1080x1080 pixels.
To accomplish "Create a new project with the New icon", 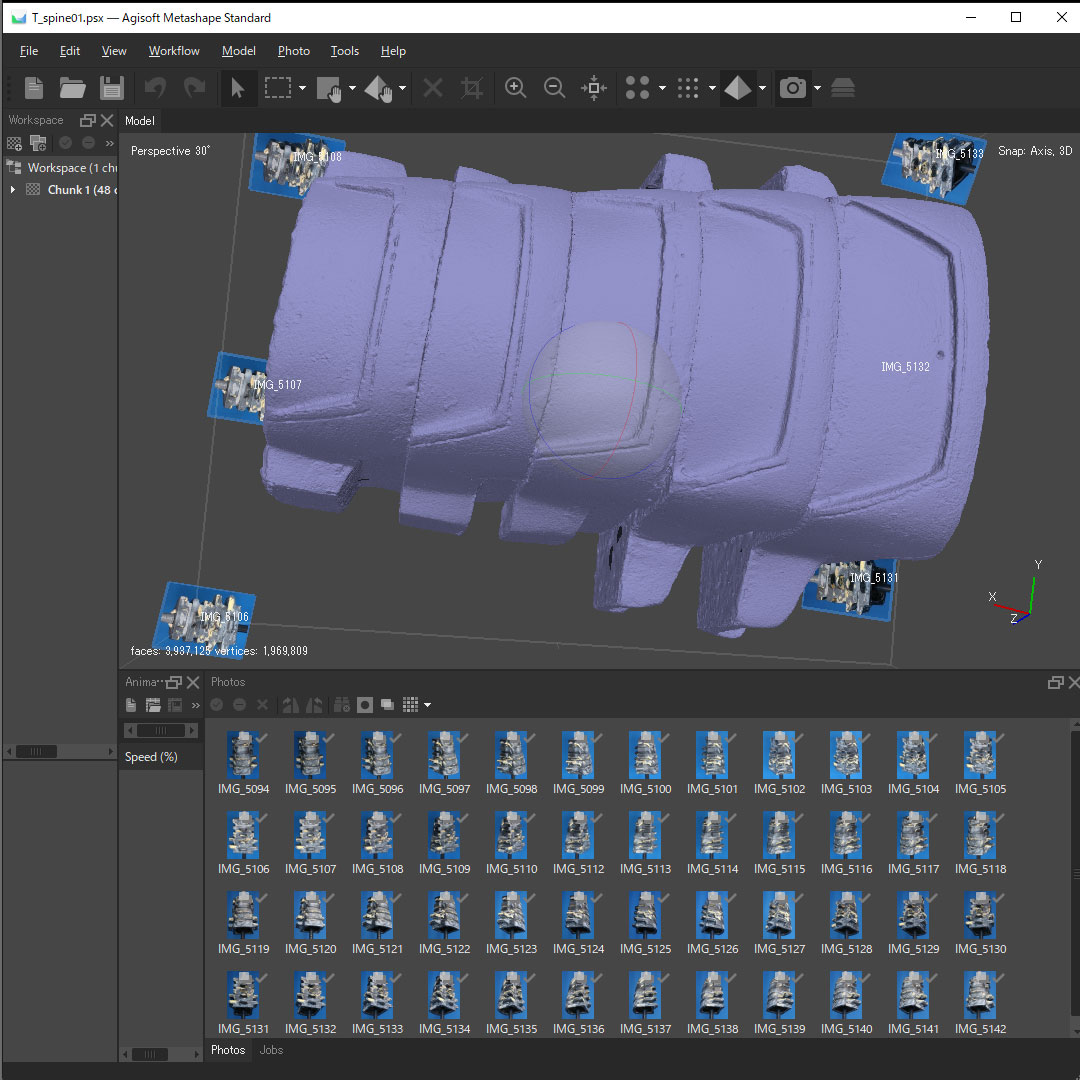I will 34,88.
